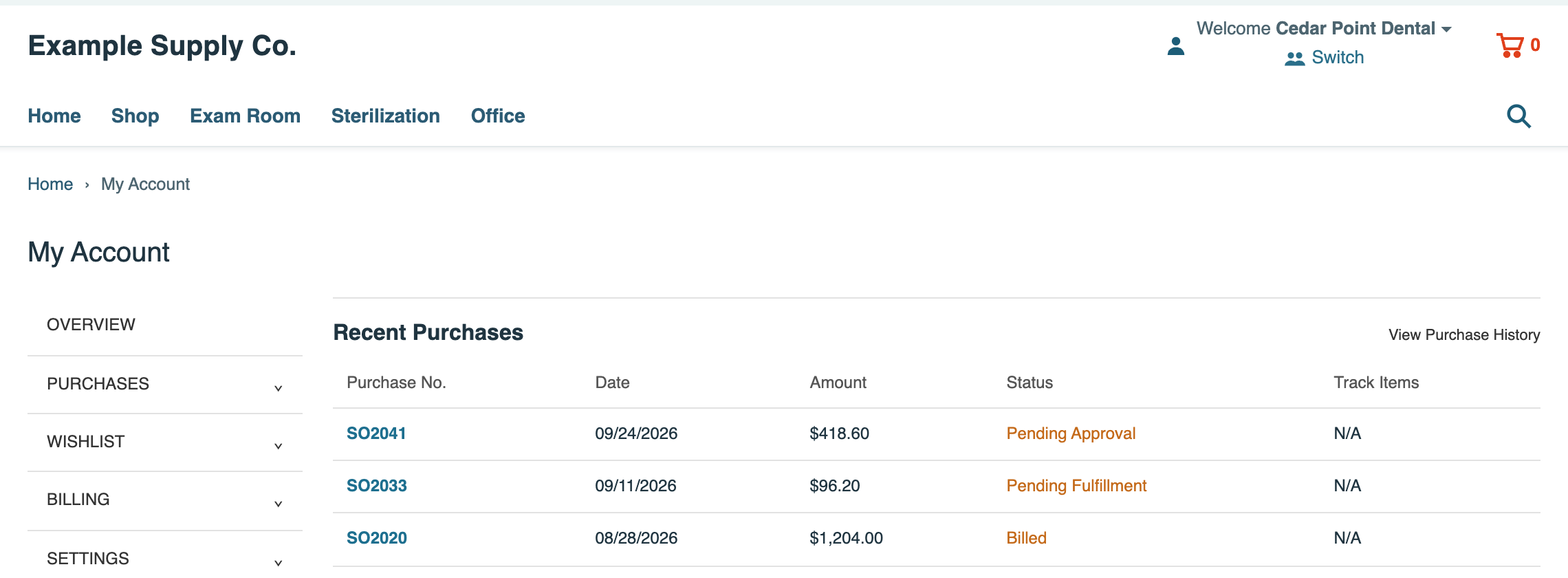Viewport: 1568px width, 578px height.
Task: Click the $418.60 amount cell
Action: pyautogui.click(x=839, y=433)
